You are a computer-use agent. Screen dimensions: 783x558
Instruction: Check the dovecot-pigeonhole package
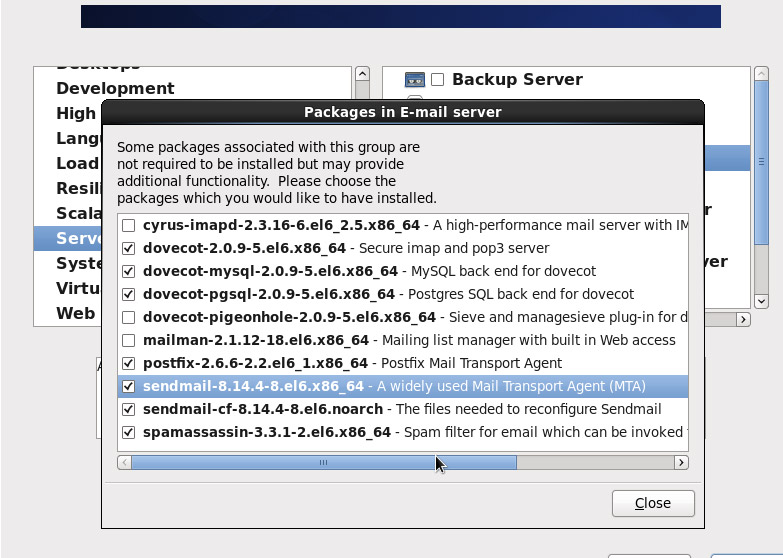tap(128, 318)
